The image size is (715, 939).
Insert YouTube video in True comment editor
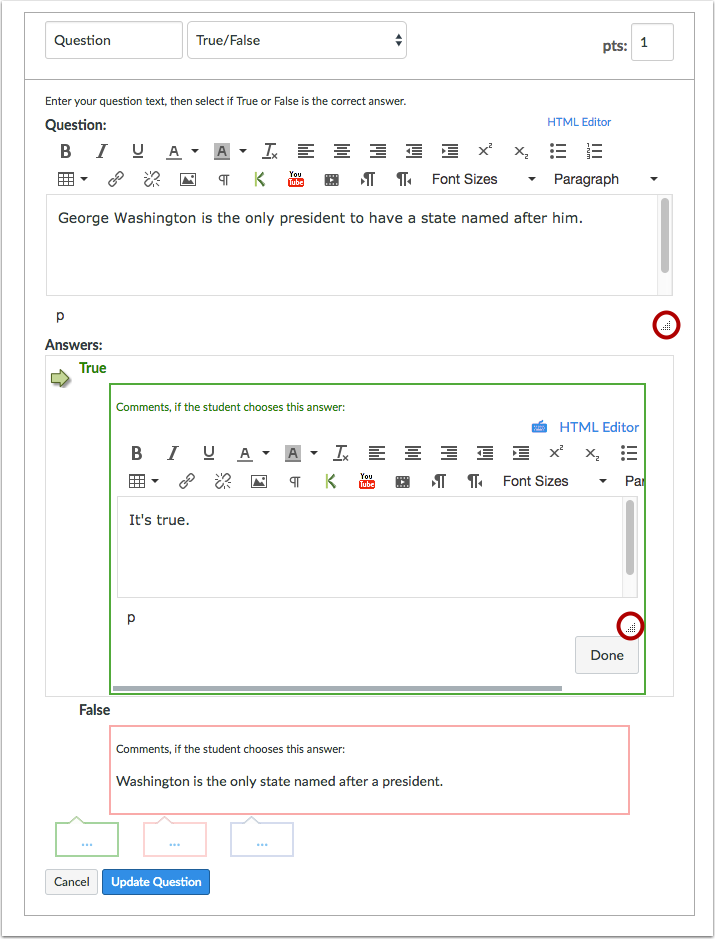pos(366,481)
